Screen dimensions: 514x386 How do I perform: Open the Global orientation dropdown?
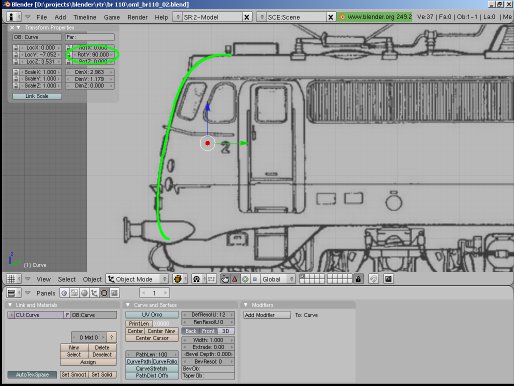pos(278,279)
